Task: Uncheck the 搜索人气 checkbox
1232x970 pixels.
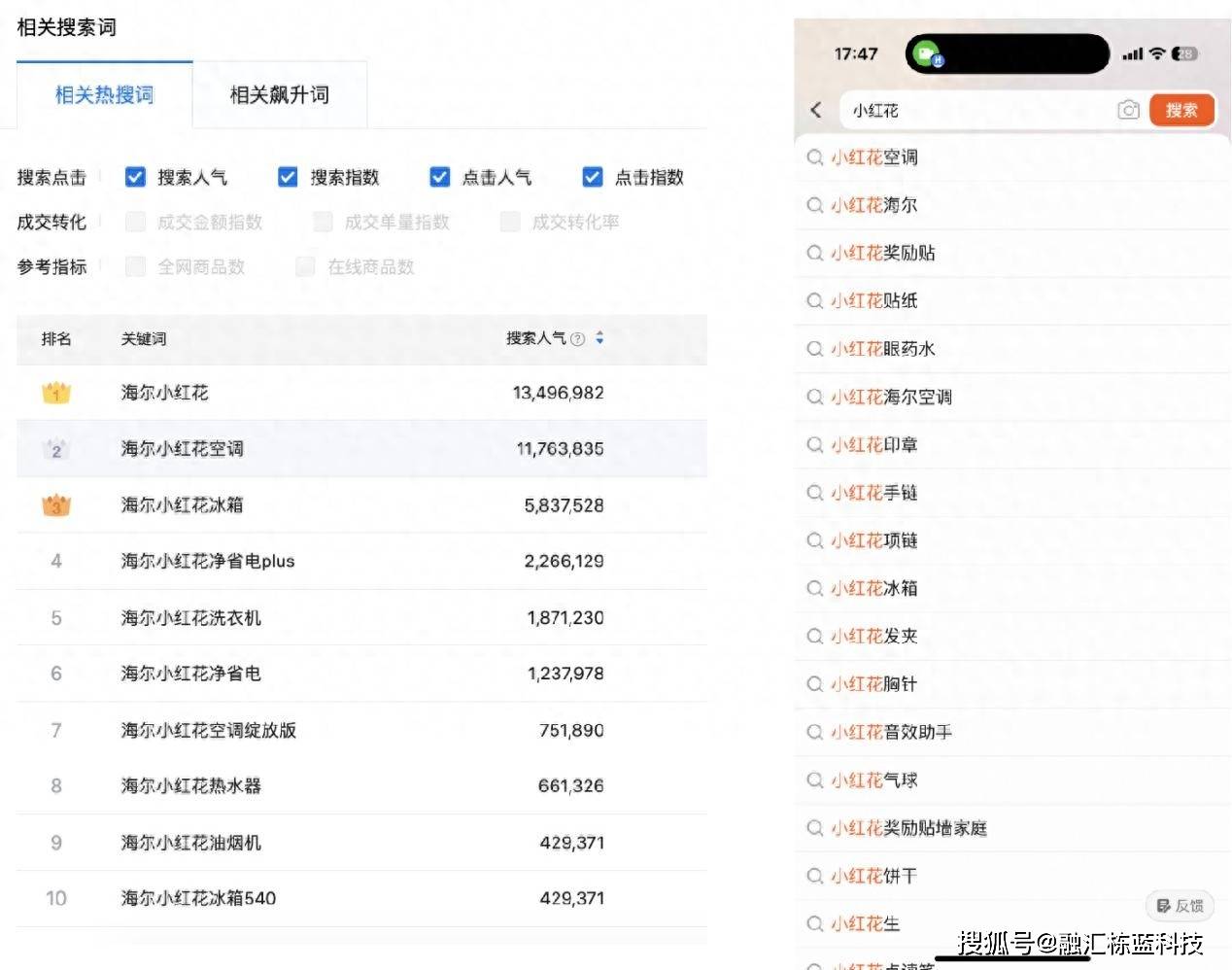Action: tap(136, 177)
